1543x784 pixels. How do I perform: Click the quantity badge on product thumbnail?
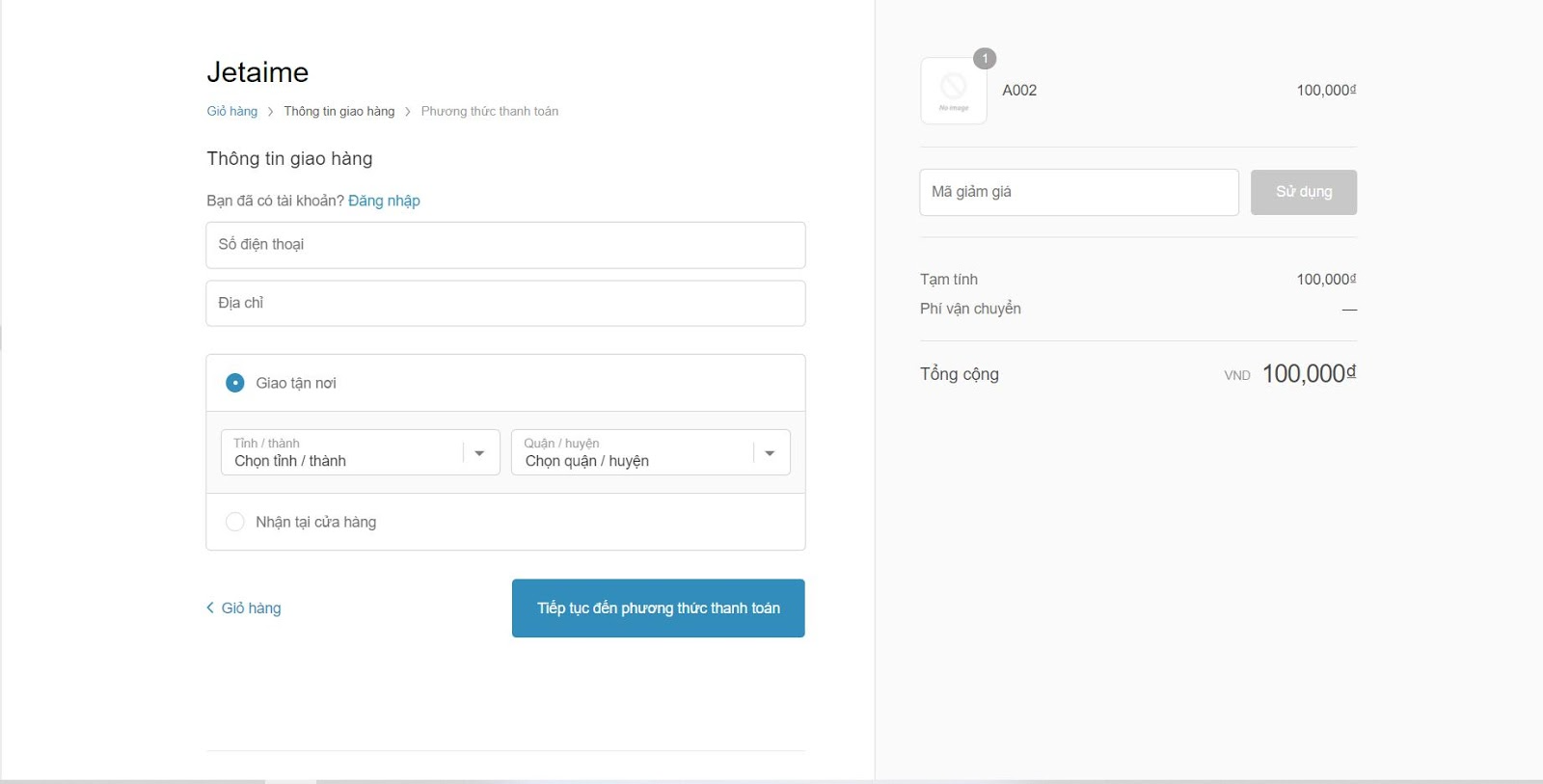(985, 59)
